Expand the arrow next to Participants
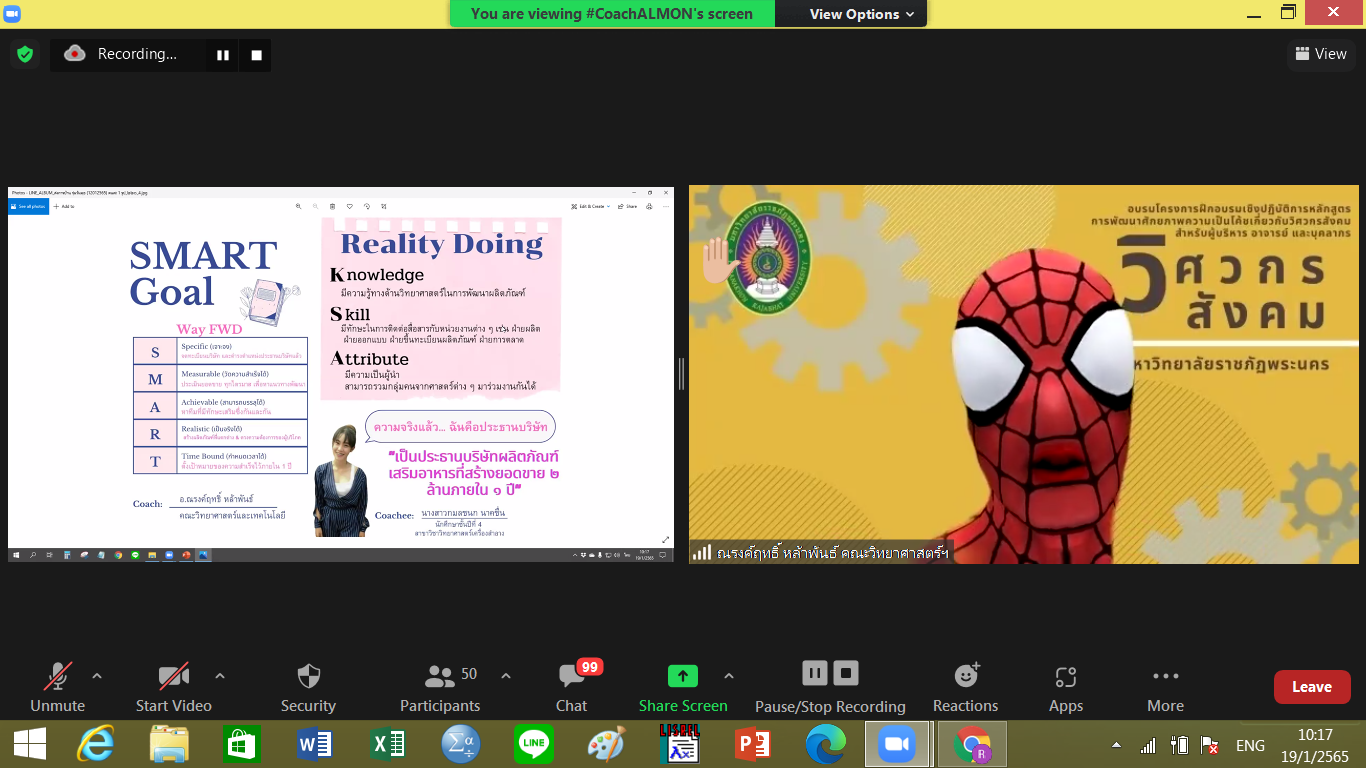Screen dimensions: 1366x768 click(506, 676)
